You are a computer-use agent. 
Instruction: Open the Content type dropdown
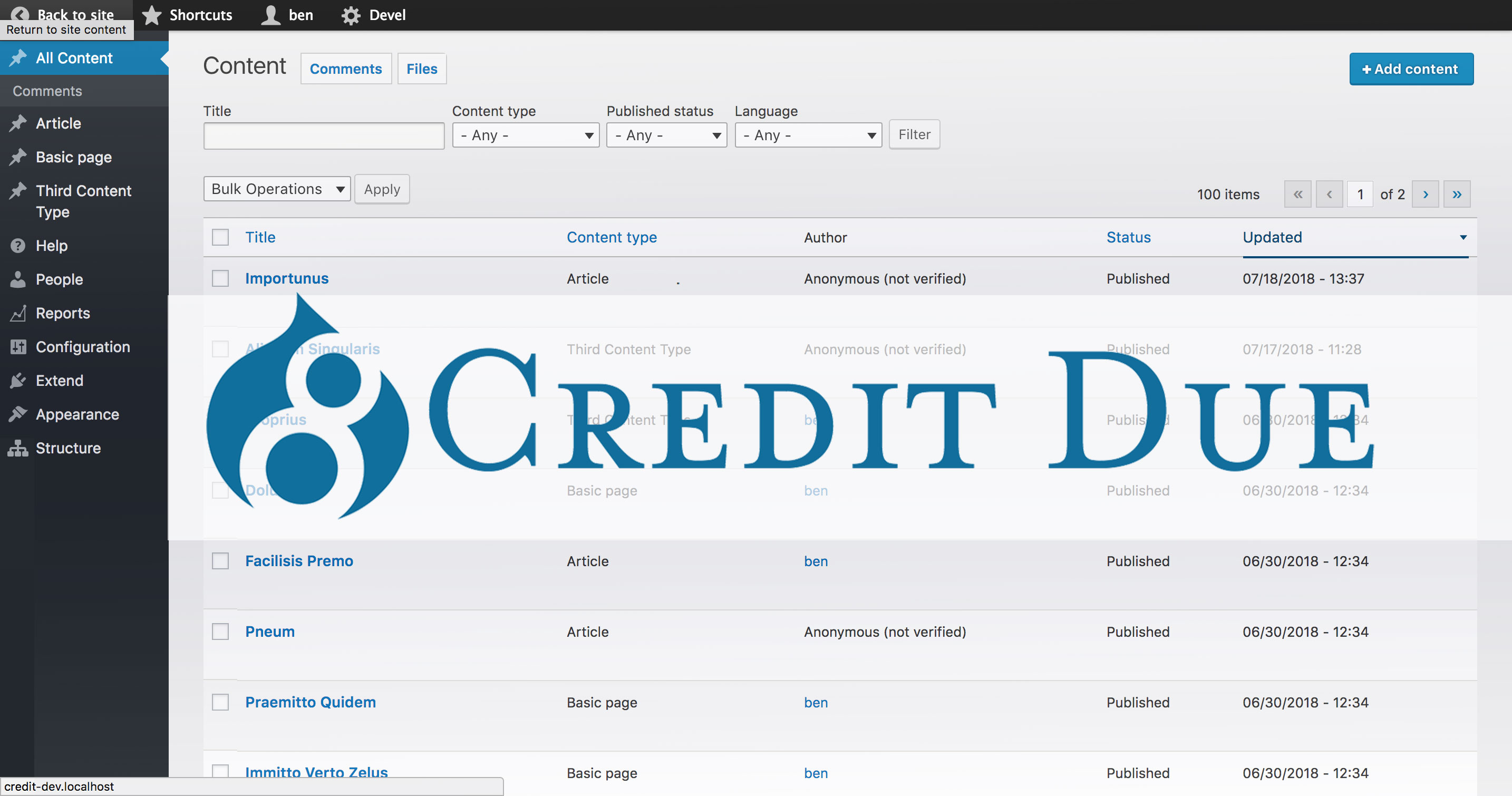(x=525, y=135)
